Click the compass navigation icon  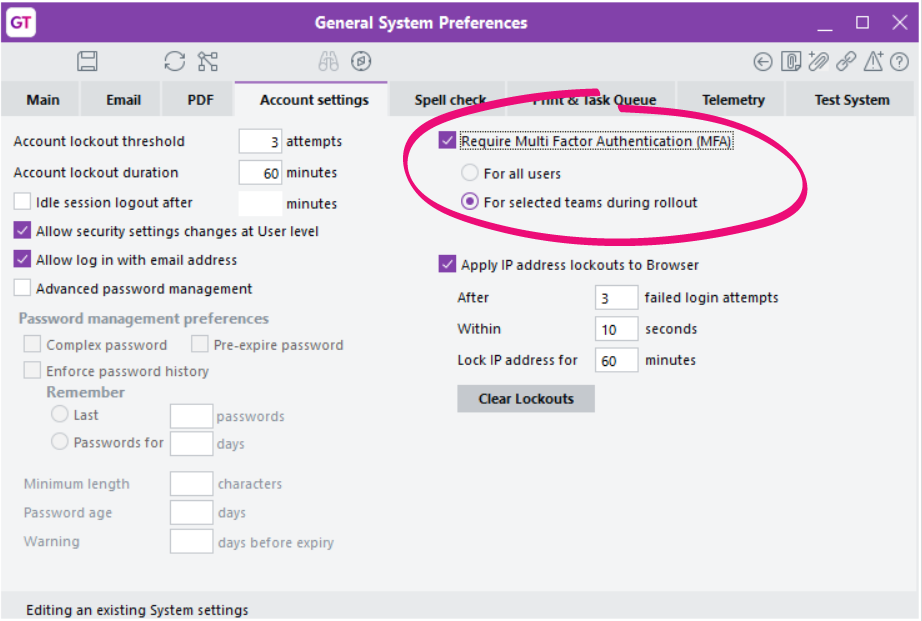click(x=362, y=62)
